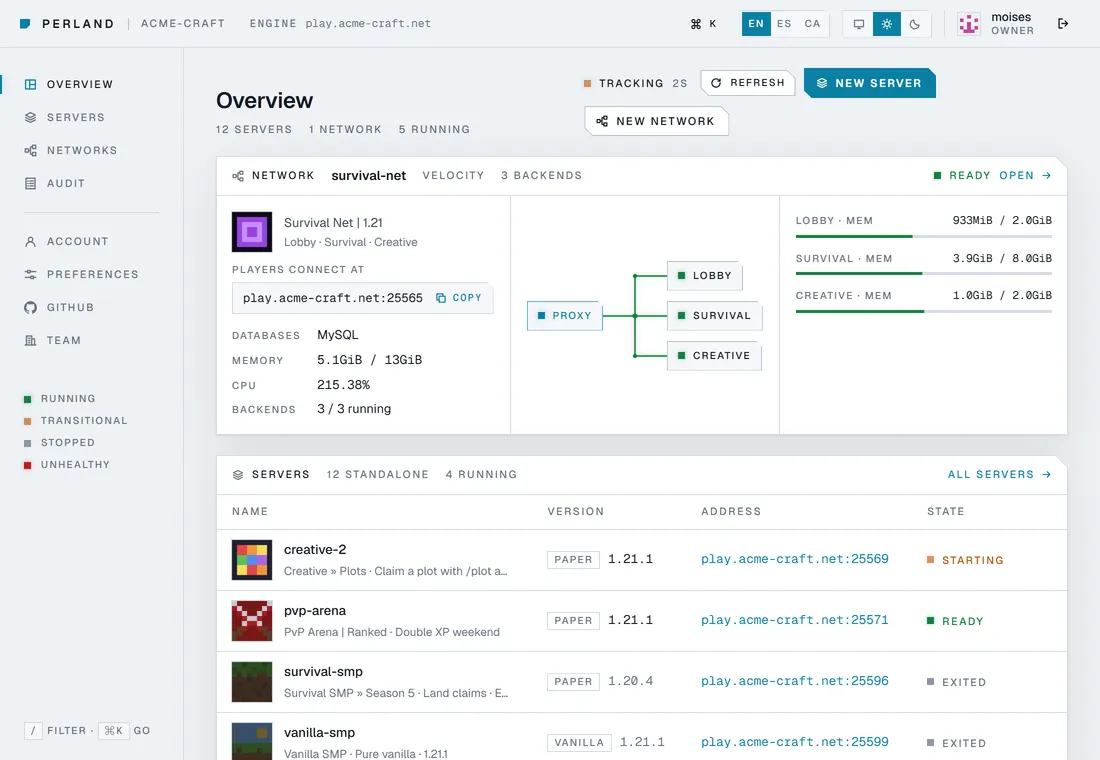Click the Survival memory progress bar

(x=924, y=274)
